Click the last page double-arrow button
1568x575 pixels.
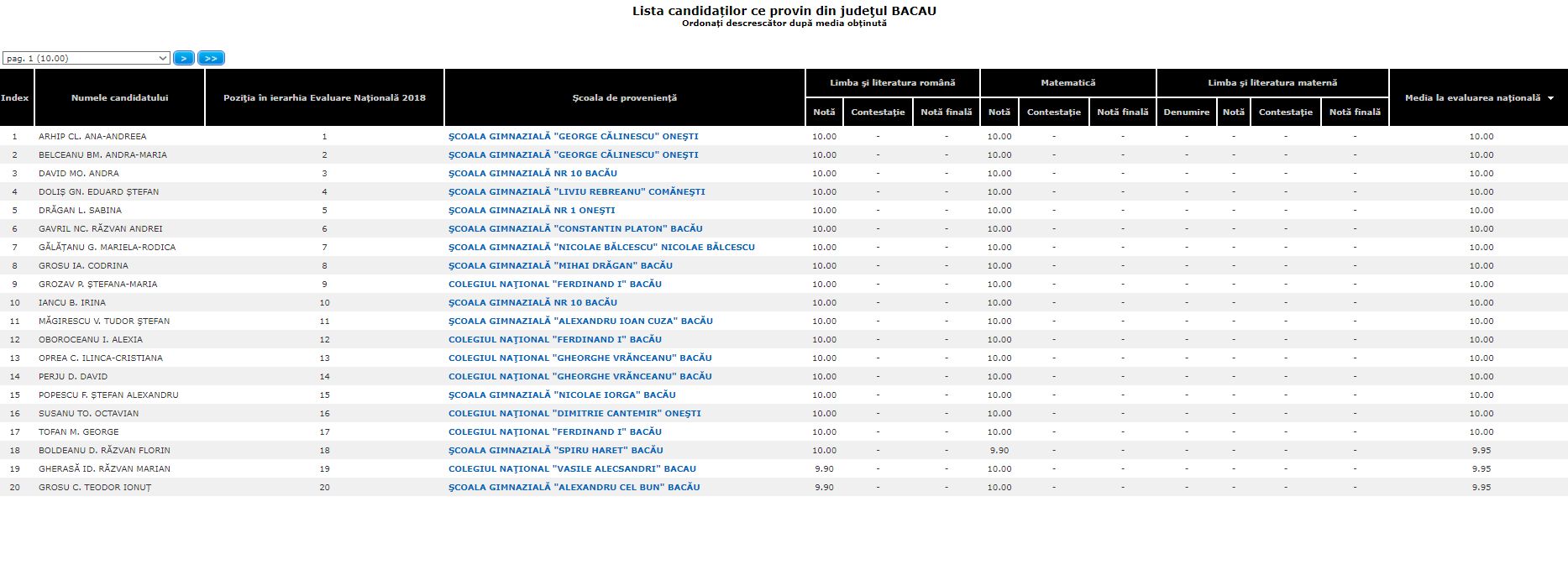(x=211, y=58)
